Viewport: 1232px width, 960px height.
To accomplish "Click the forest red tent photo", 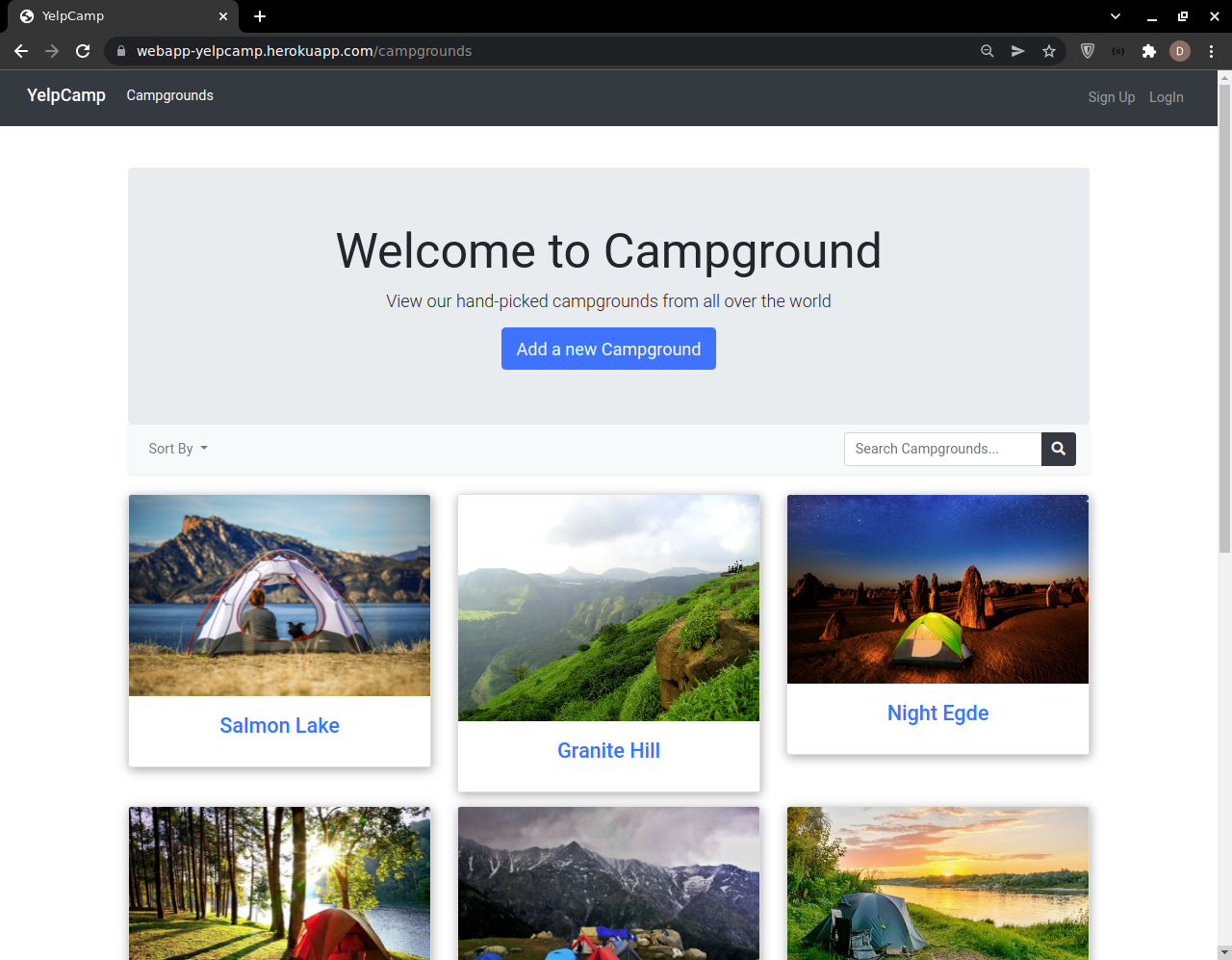I will click(x=279, y=883).
